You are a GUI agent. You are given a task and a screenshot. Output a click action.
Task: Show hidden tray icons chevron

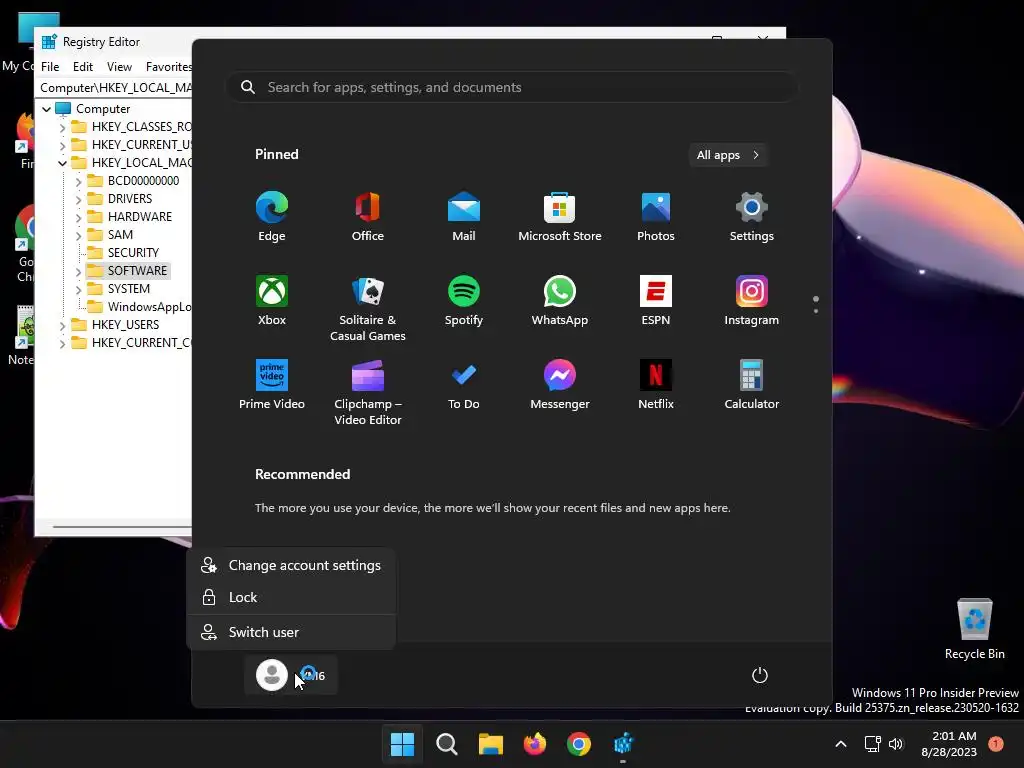(x=841, y=744)
